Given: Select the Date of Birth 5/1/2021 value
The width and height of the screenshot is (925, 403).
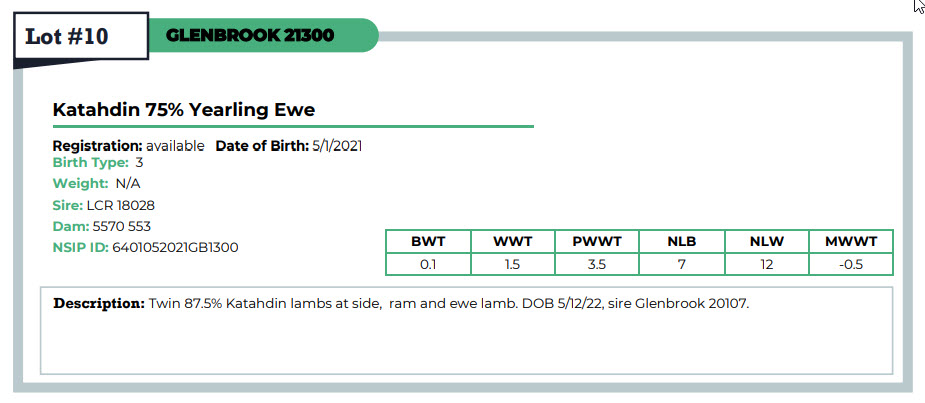Looking at the screenshot, I should coord(336,146).
